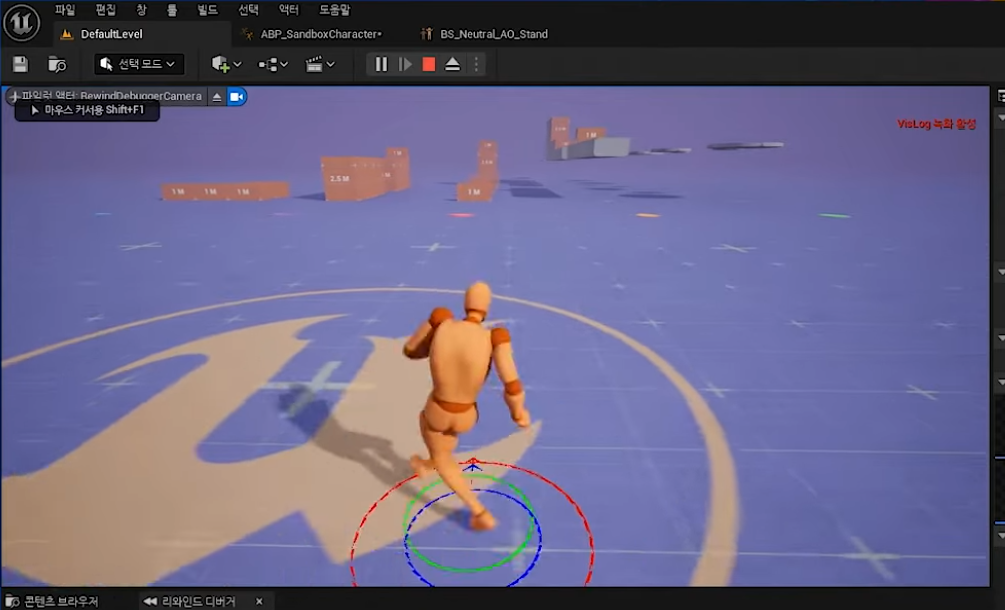Screen dimensions: 1005x610
Task: Eject from the player controller
Action: pos(453,64)
